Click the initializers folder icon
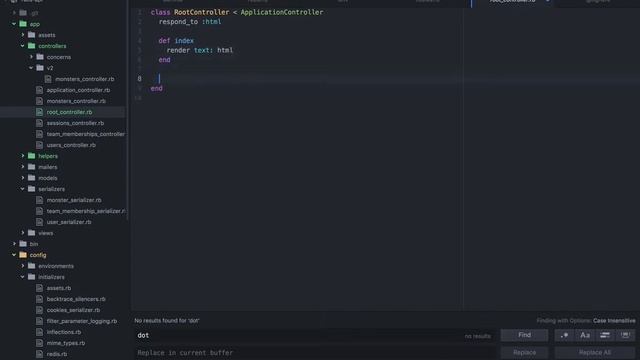The image size is (640, 360). (31, 277)
